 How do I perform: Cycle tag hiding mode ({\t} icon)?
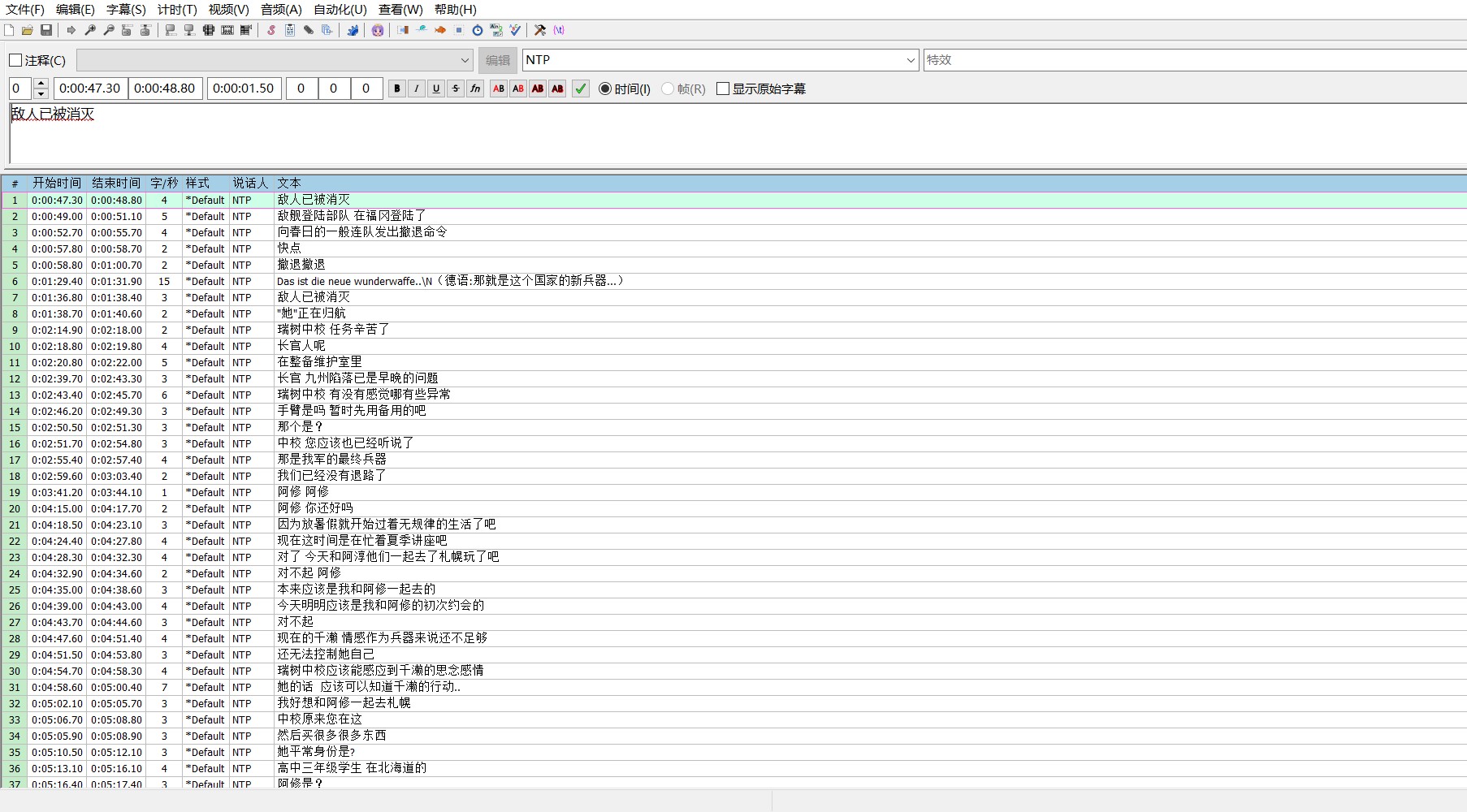pyautogui.click(x=559, y=30)
